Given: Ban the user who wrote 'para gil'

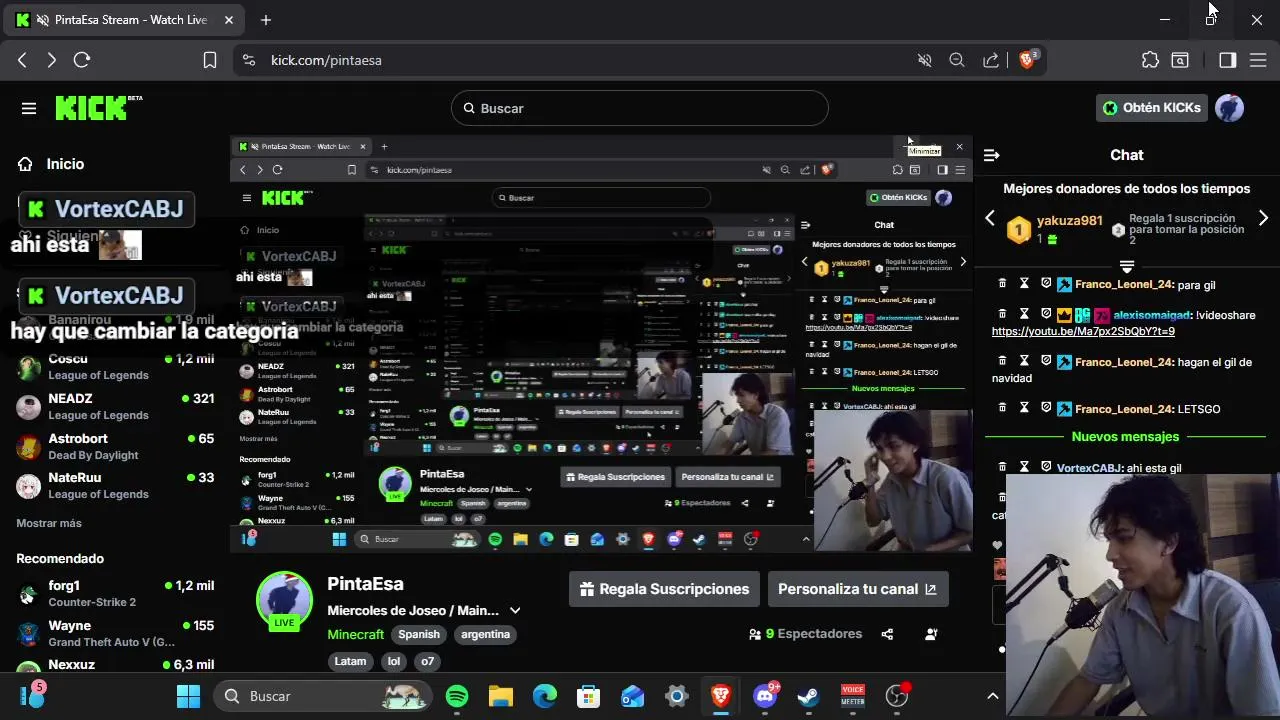Looking at the screenshot, I should pos(1046,284).
